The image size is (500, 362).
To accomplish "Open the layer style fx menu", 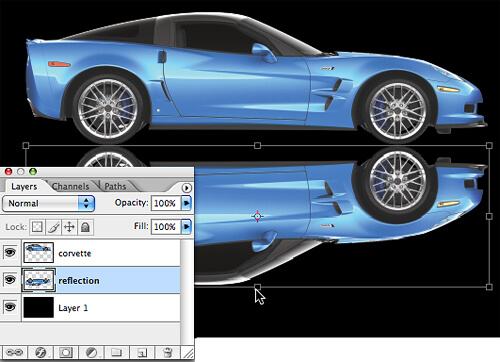I will (40, 352).
